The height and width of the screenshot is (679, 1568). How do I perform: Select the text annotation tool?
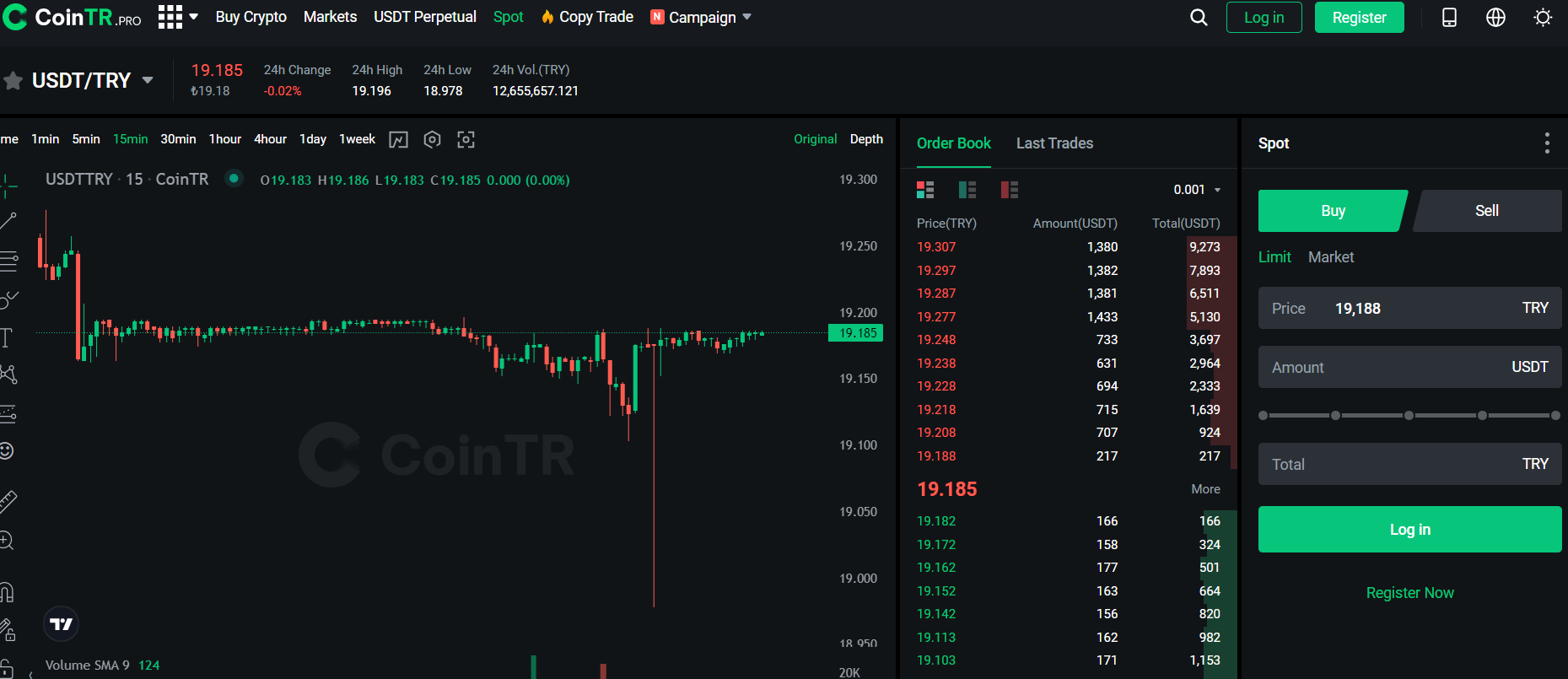click(7, 338)
